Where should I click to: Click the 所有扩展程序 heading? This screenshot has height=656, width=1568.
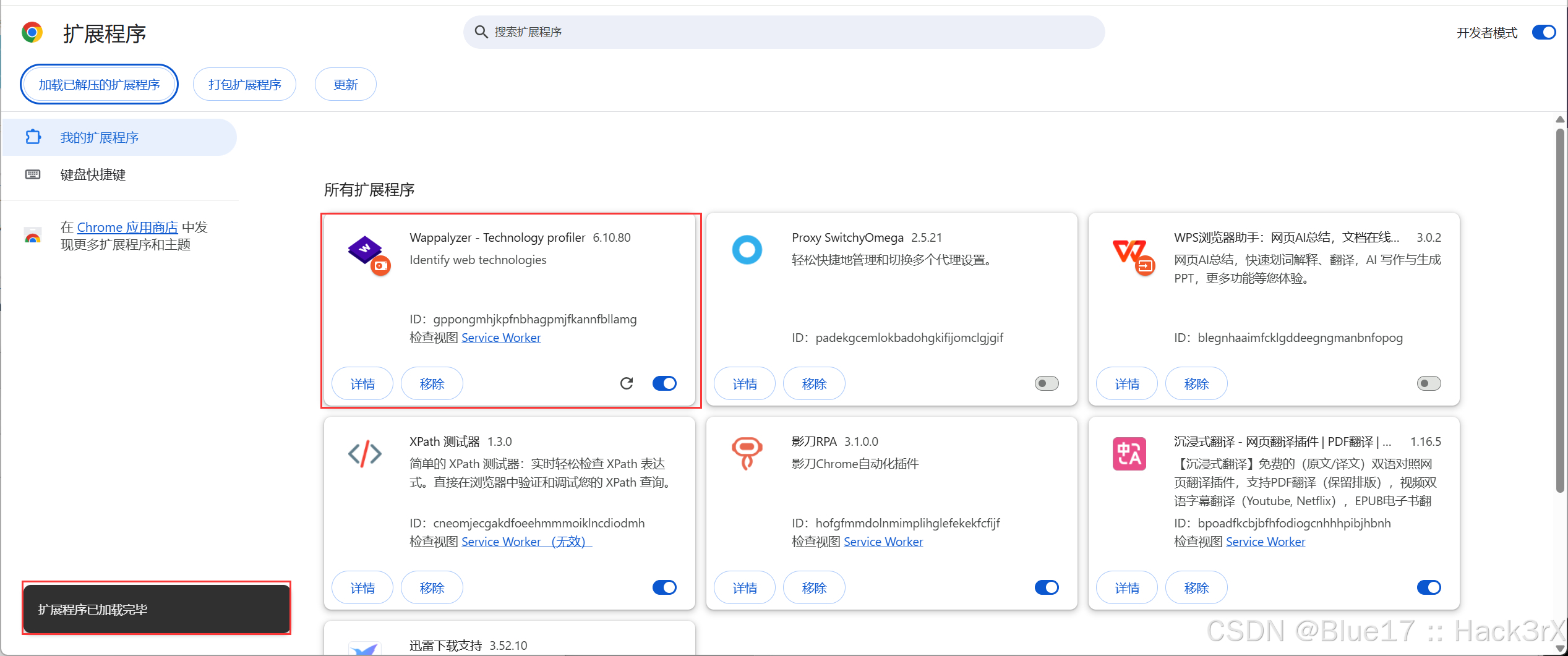[369, 189]
